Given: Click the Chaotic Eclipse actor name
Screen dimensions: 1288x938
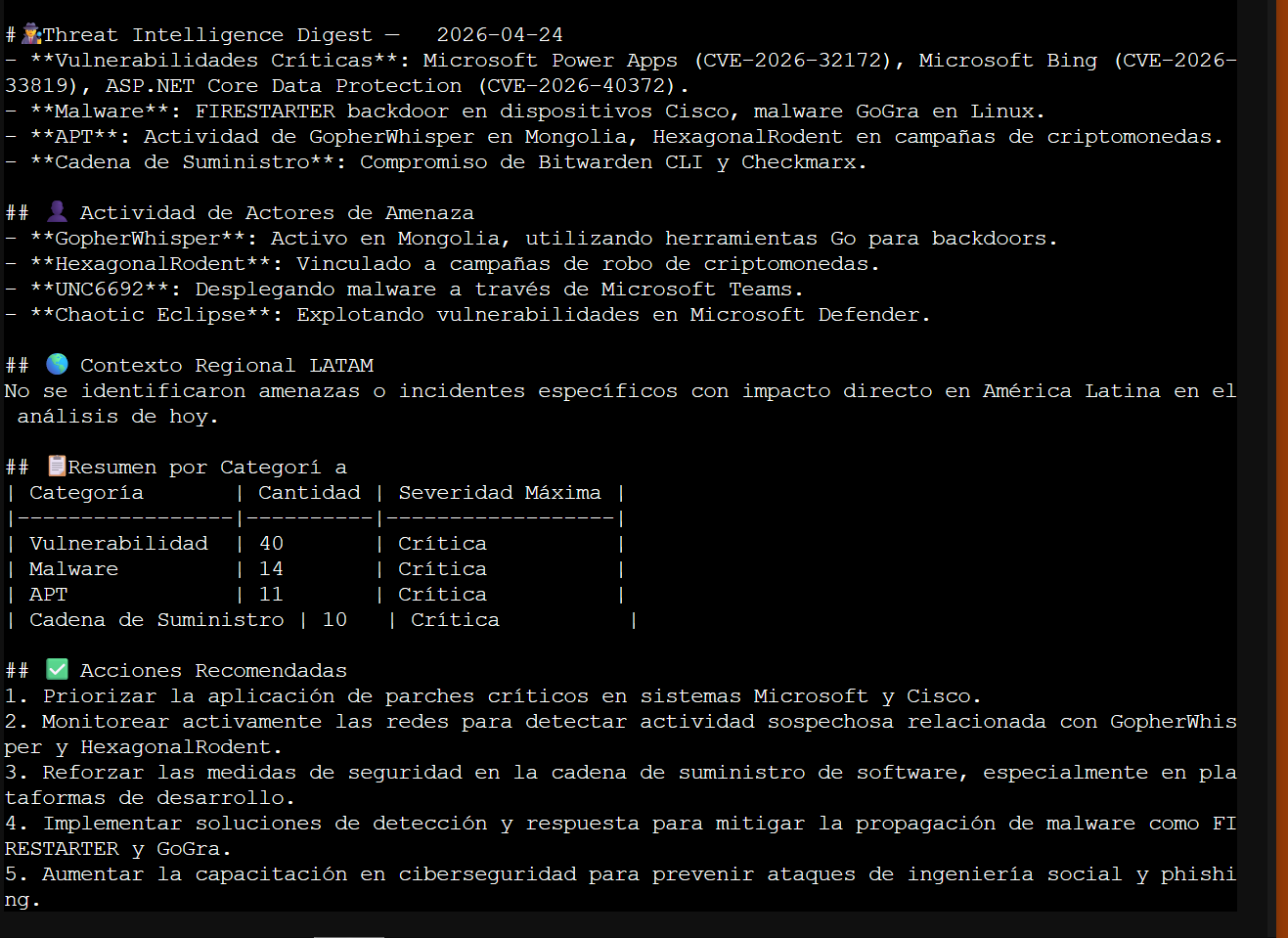Looking at the screenshot, I should click(x=150, y=315).
